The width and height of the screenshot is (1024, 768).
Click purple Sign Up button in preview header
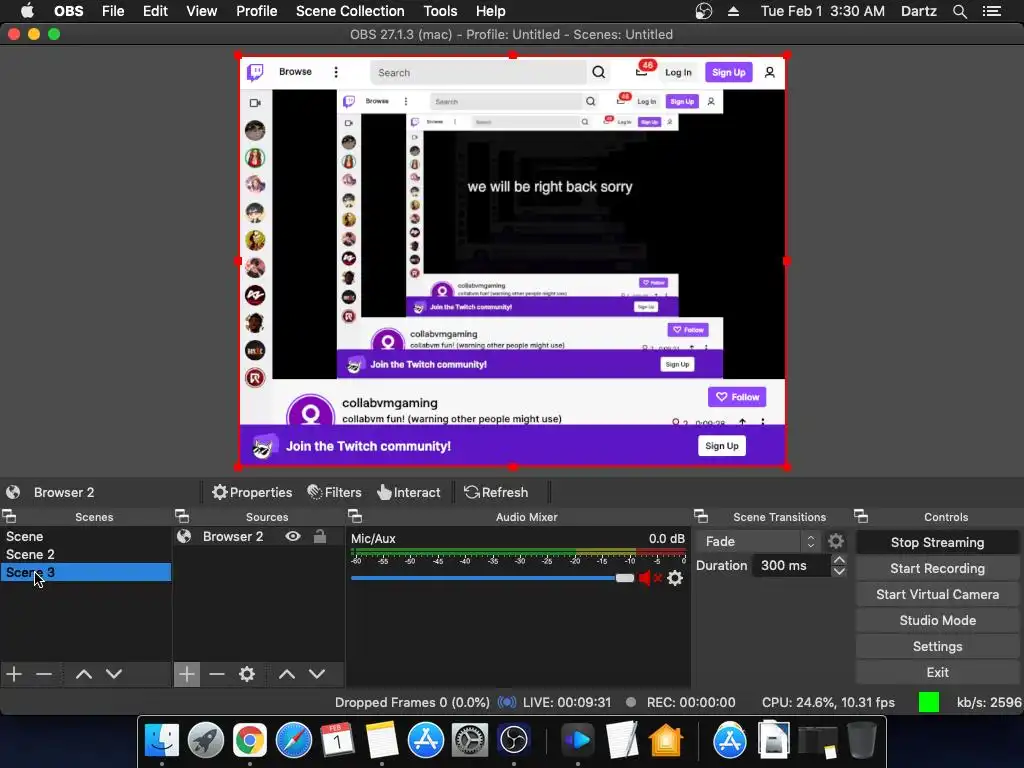point(729,72)
